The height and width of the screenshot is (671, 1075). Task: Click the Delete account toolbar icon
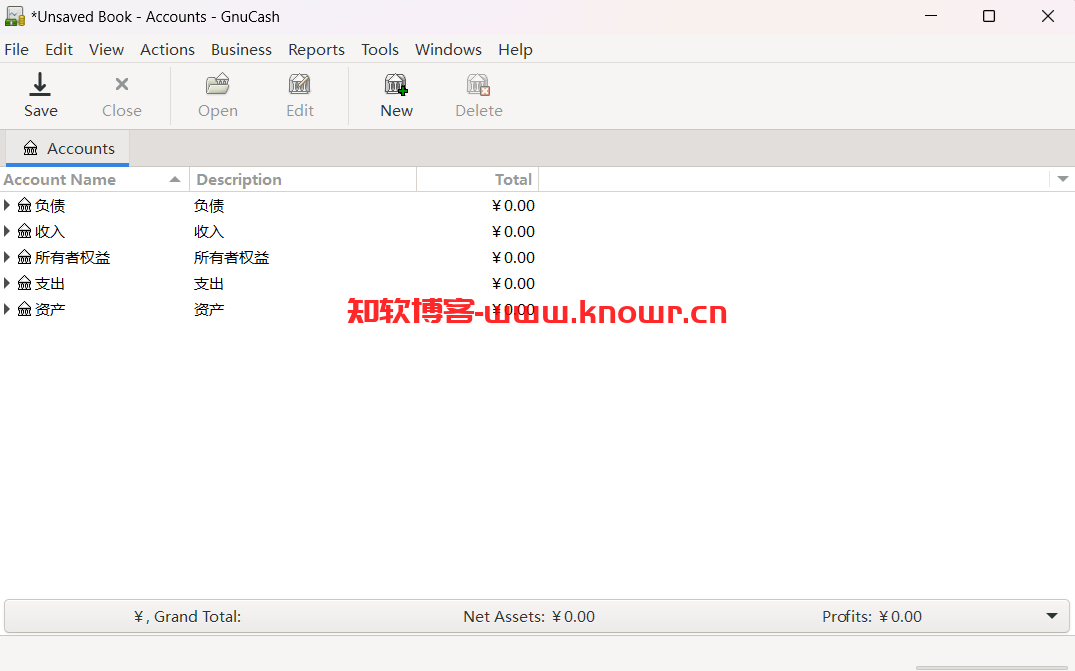pos(479,84)
